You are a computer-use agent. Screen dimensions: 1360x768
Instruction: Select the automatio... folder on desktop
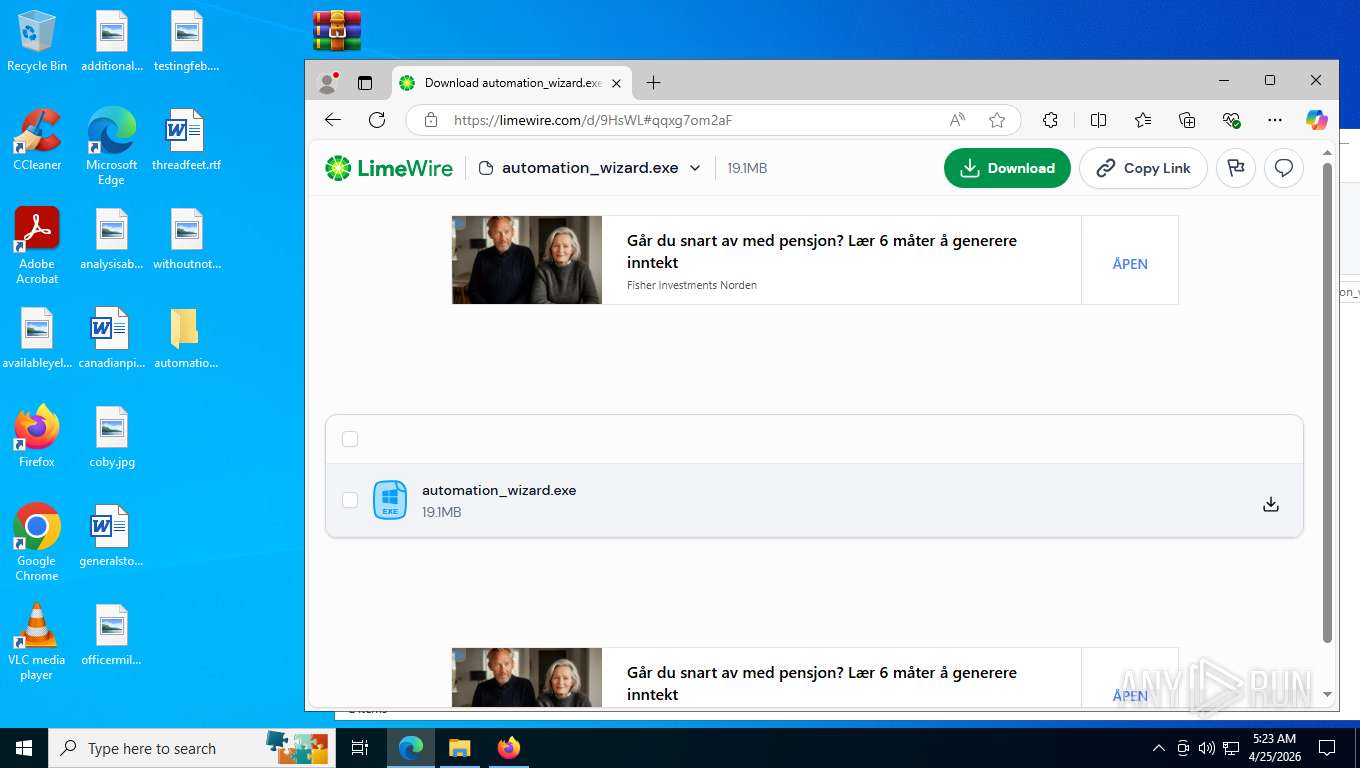tap(186, 338)
